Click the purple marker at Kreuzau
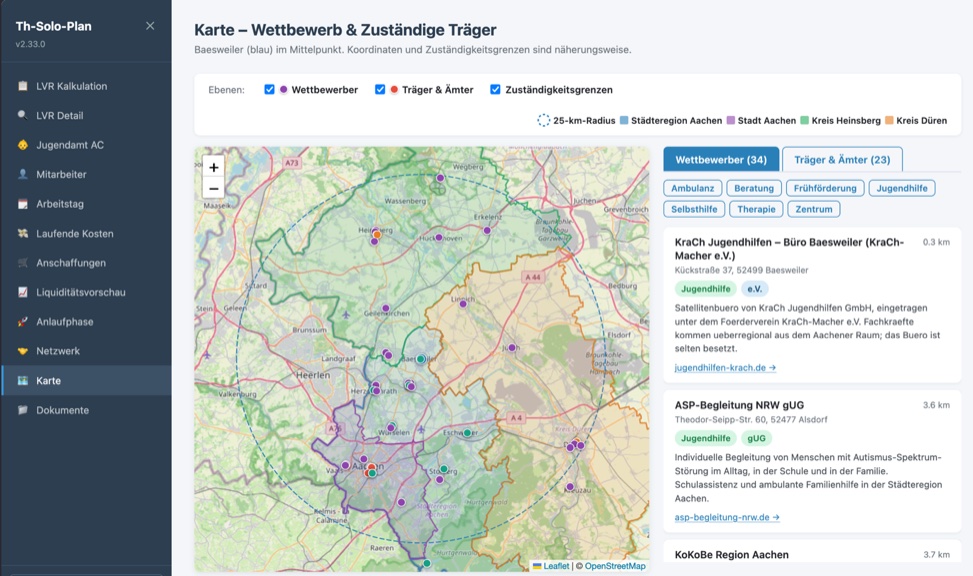This screenshot has width=973, height=576. point(570,487)
